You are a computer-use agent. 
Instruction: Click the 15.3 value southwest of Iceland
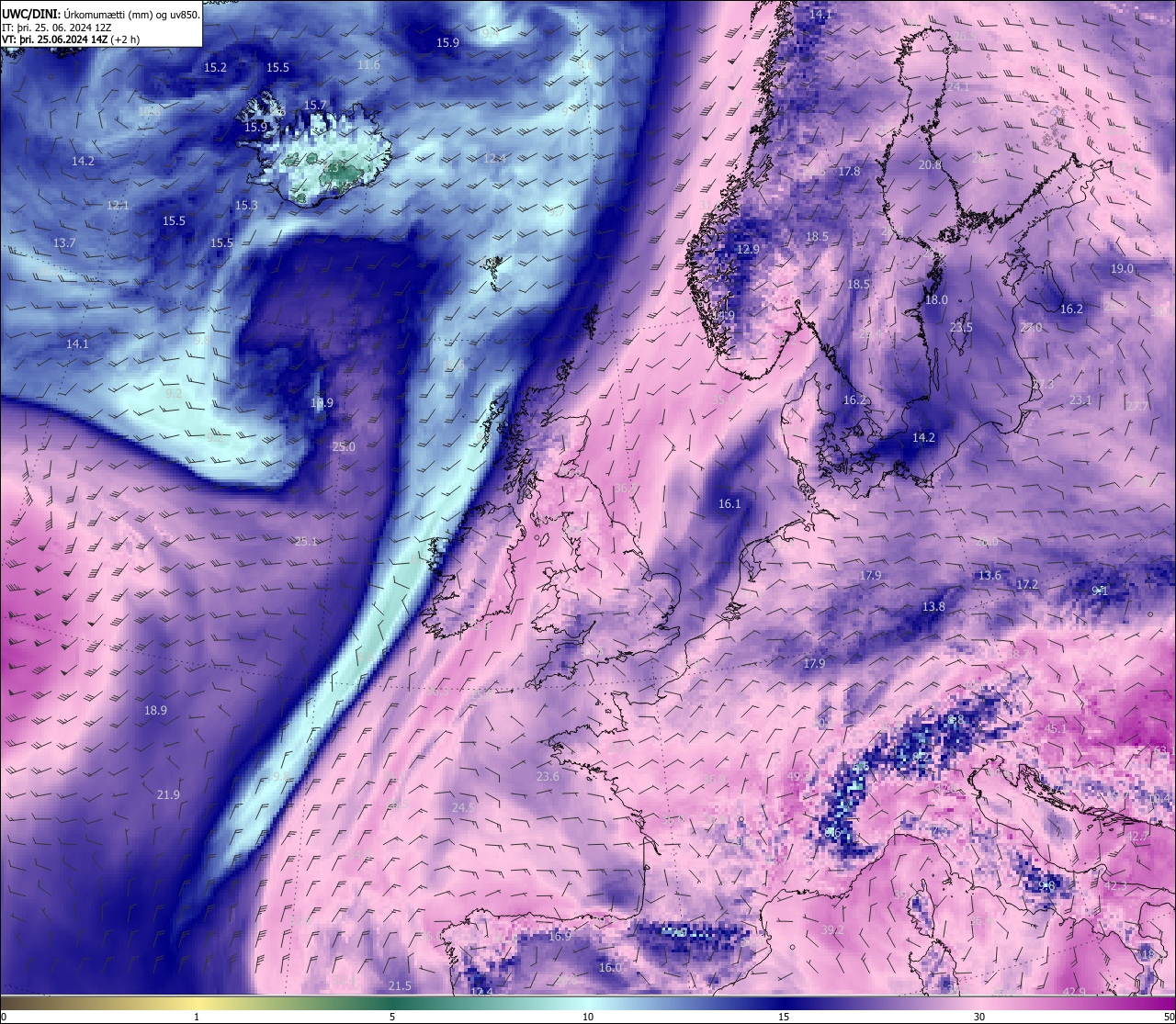pyautogui.click(x=246, y=206)
